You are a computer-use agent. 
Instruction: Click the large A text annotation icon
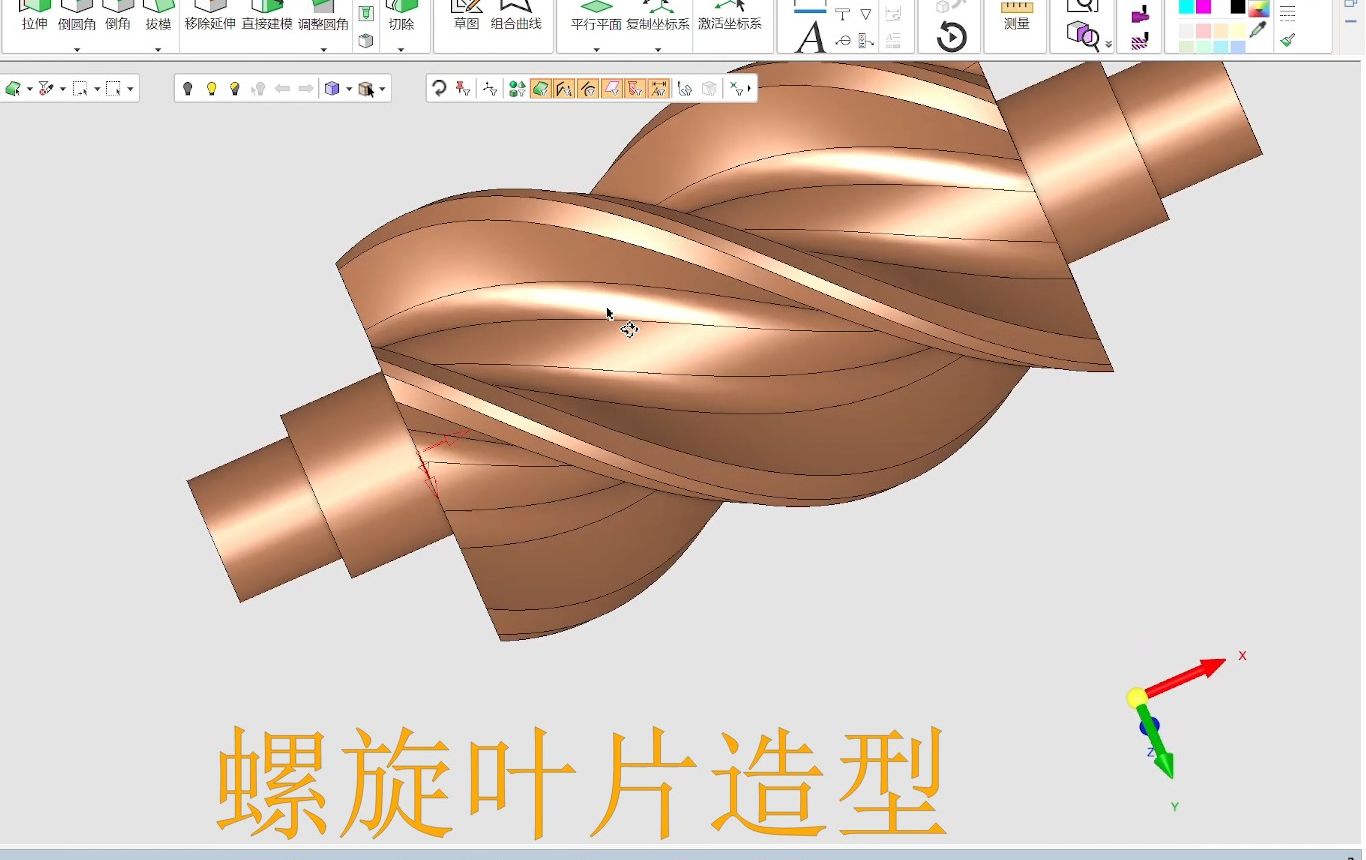pos(810,38)
